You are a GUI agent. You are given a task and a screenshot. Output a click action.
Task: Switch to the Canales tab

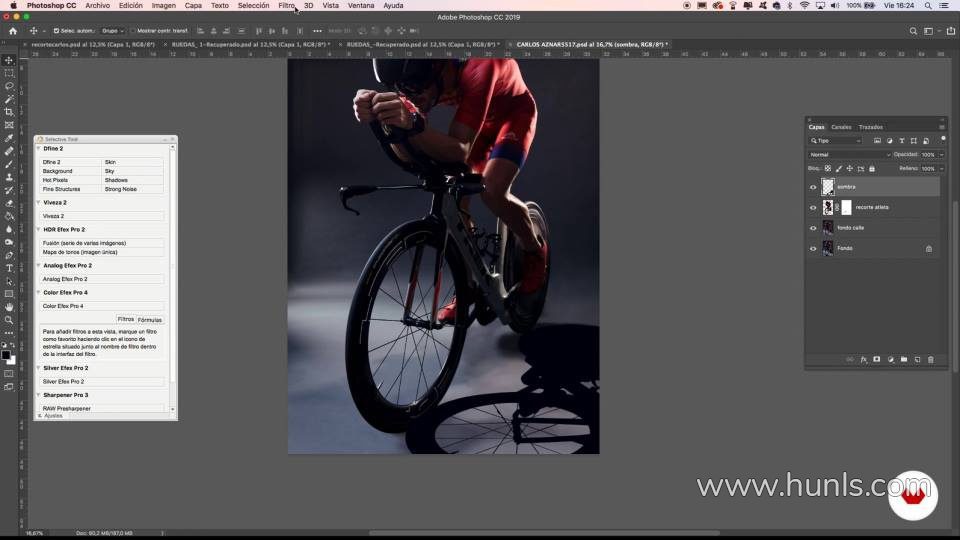(x=841, y=127)
